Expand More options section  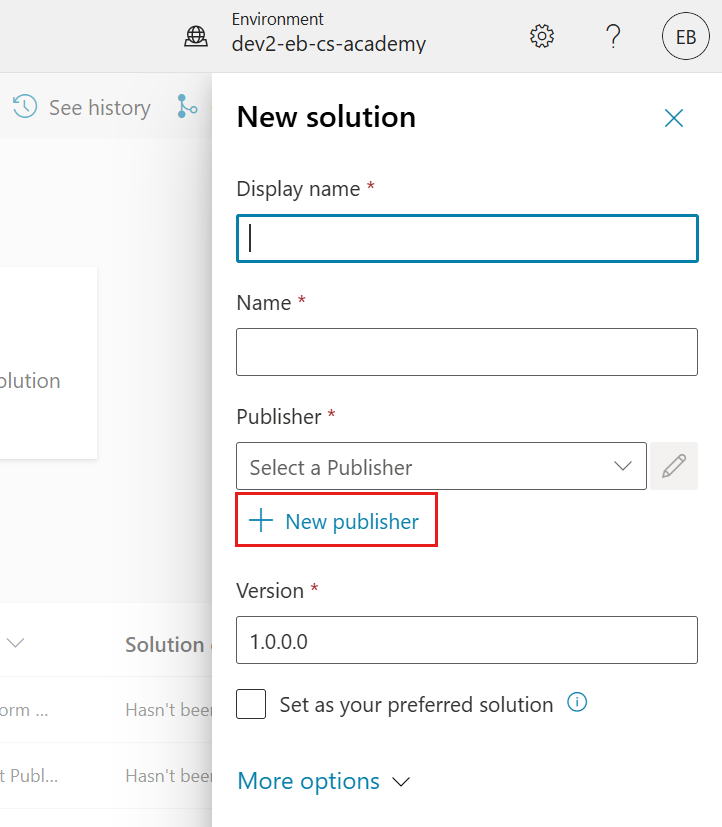(x=323, y=781)
